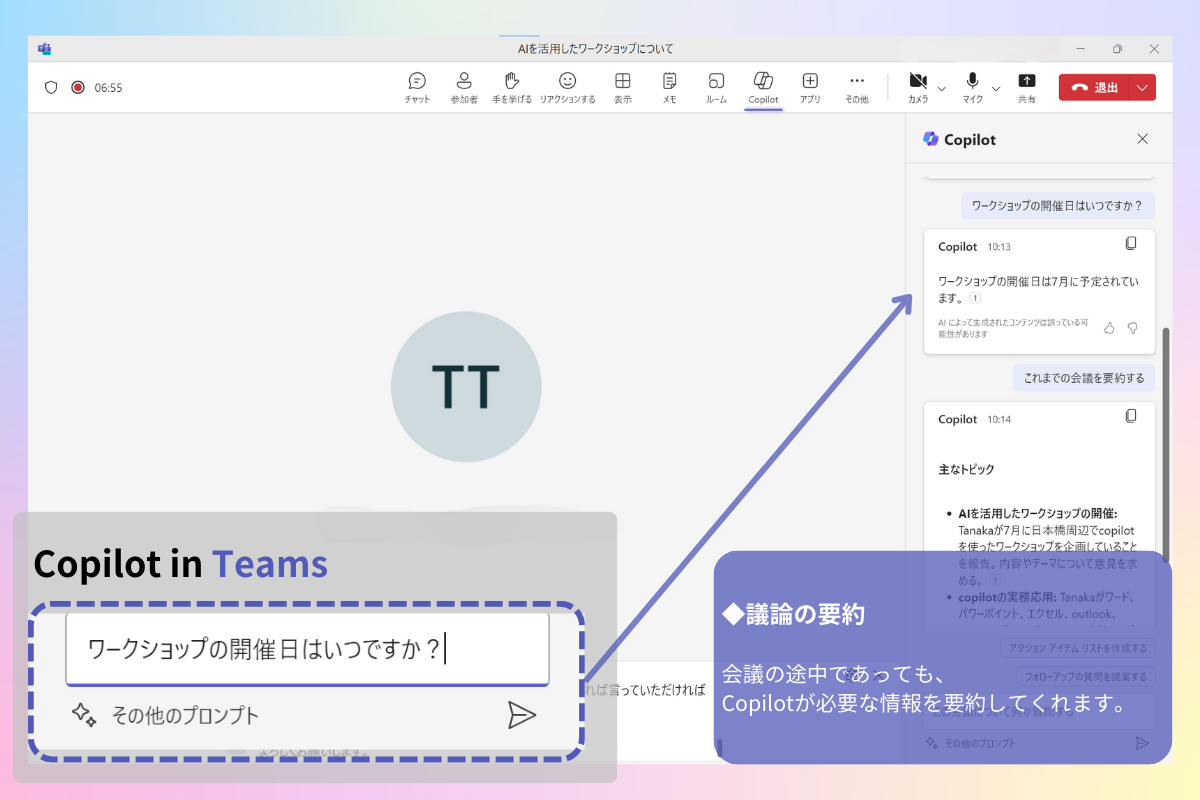
Task: Expand the microphone options dropdown arrow
Action: point(995,88)
